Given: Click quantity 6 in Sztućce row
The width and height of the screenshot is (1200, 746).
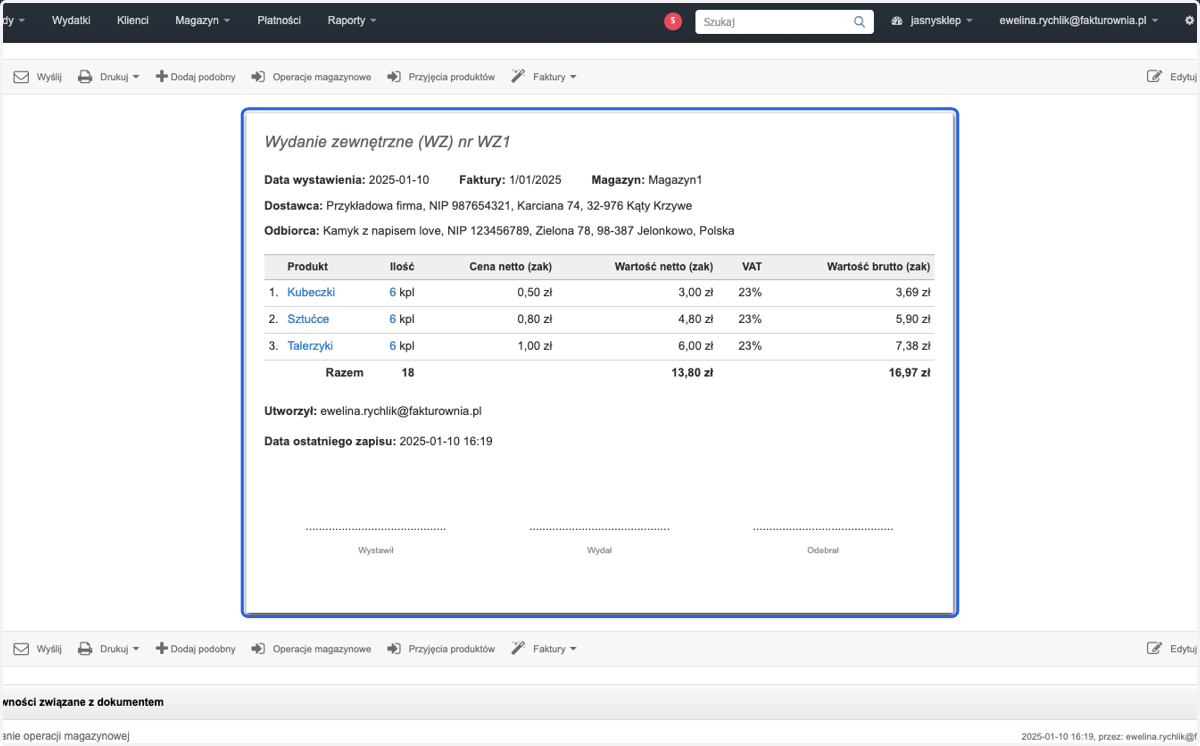Looking at the screenshot, I should (393, 319).
